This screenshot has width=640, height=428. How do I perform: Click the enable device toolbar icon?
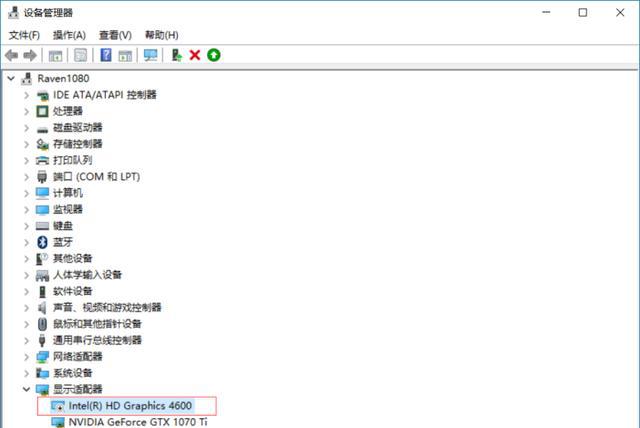(x=176, y=55)
